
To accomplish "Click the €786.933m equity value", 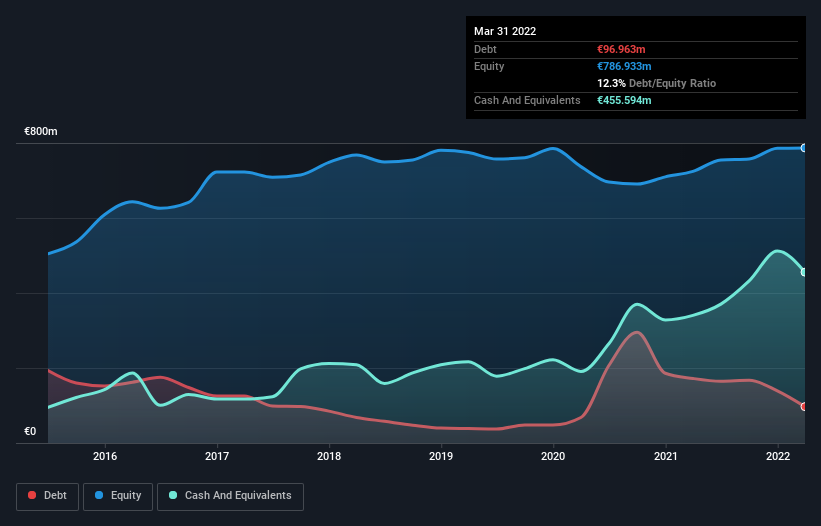I will point(624,66).
